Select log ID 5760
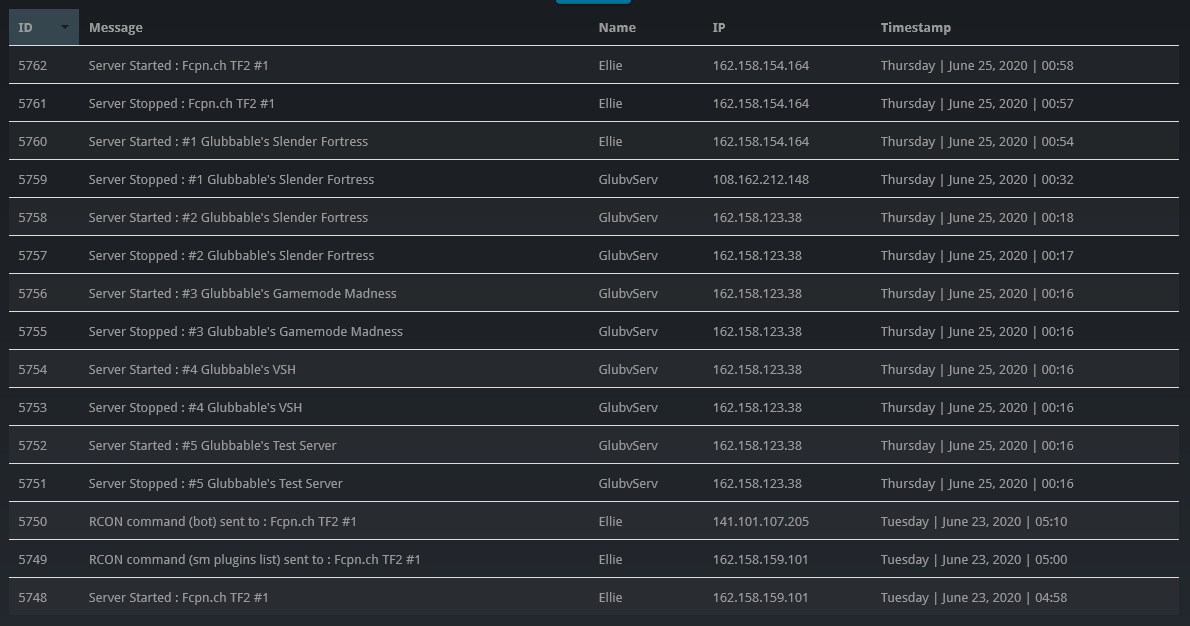The image size is (1190, 626). [x=33, y=141]
